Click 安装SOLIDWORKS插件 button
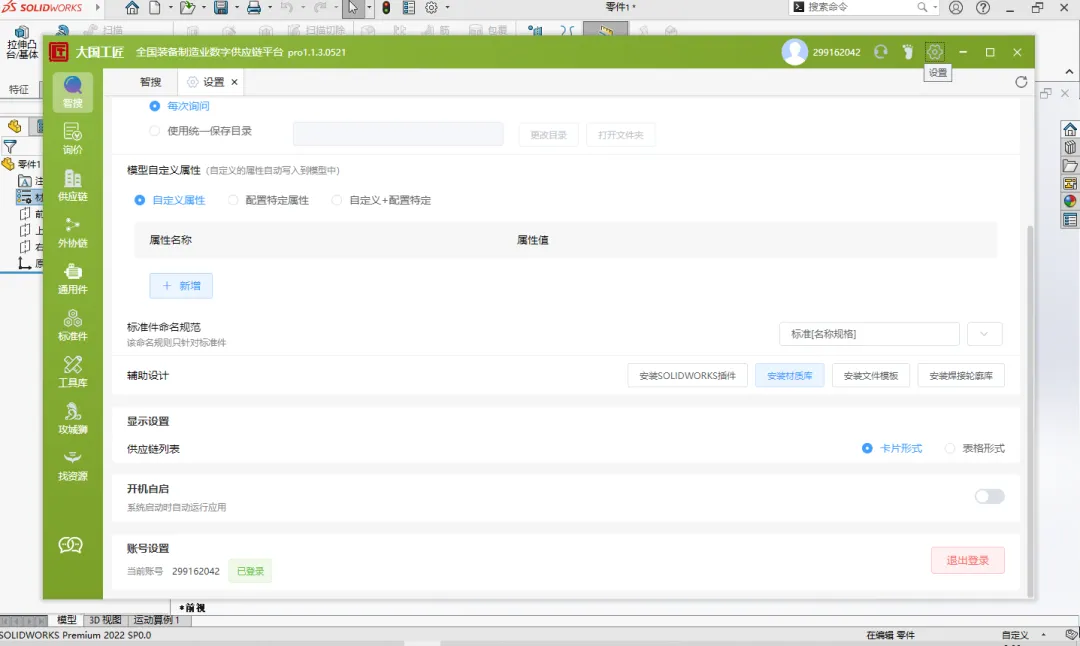The height and width of the screenshot is (646, 1080). pos(687,375)
